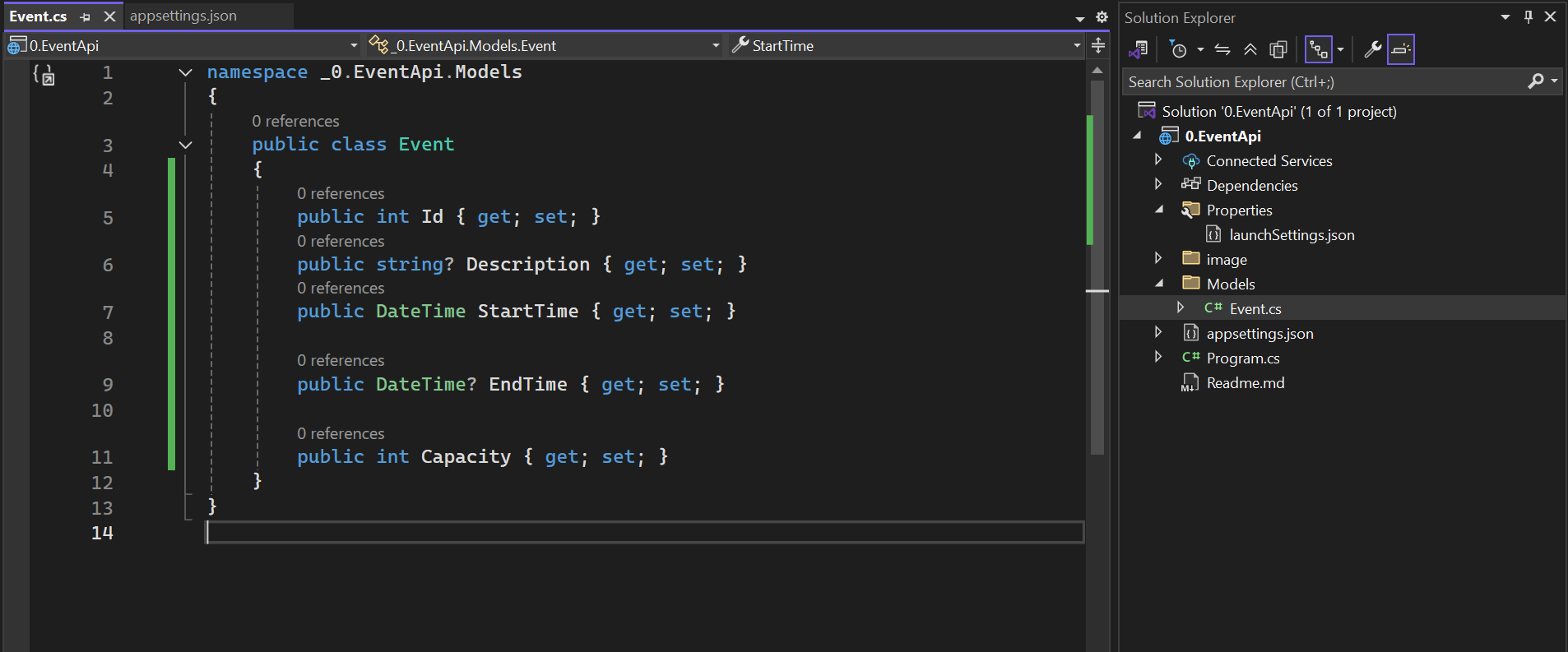Toggle Preview Selected Items button
Image resolution: width=1568 pixels, height=652 pixels.
point(1401,49)
